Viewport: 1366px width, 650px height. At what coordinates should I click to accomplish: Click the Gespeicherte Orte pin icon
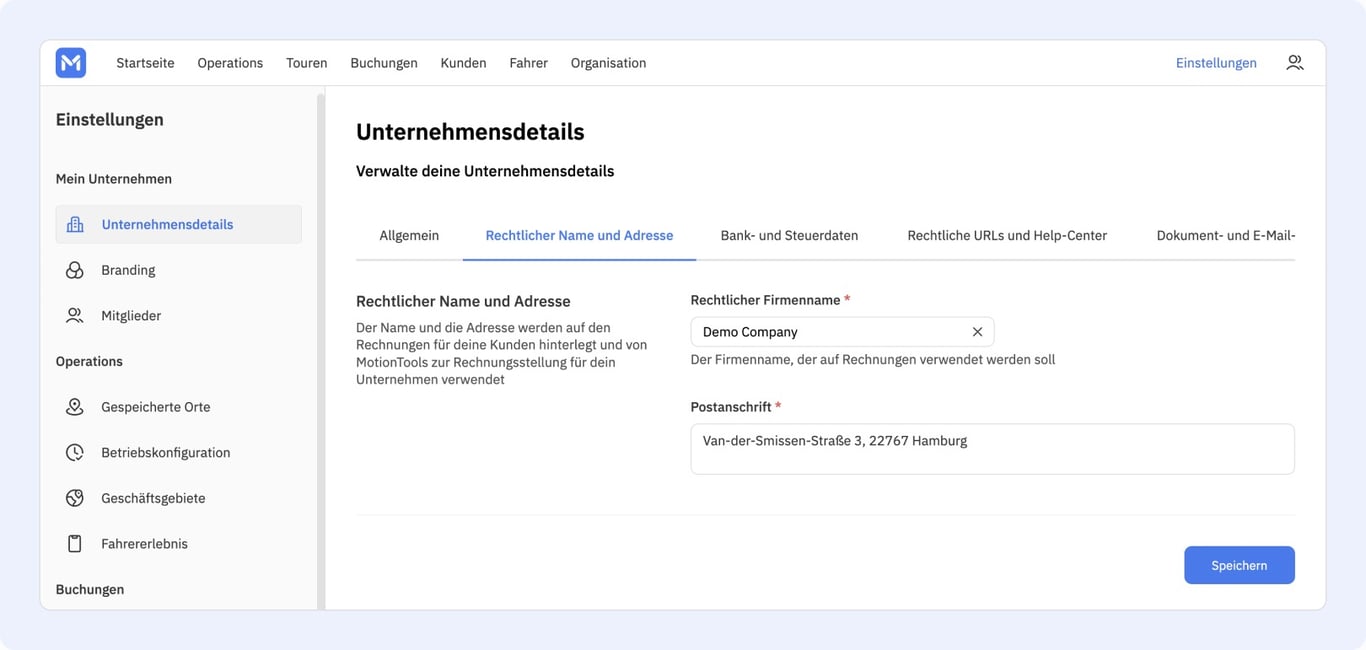[x=75, y=407]
